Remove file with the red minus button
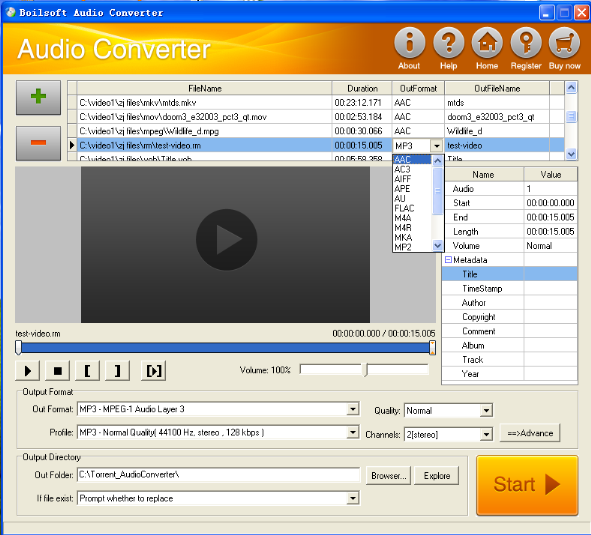Image resolution: width=591 pixels, height=535 pixels. (38, 143)
